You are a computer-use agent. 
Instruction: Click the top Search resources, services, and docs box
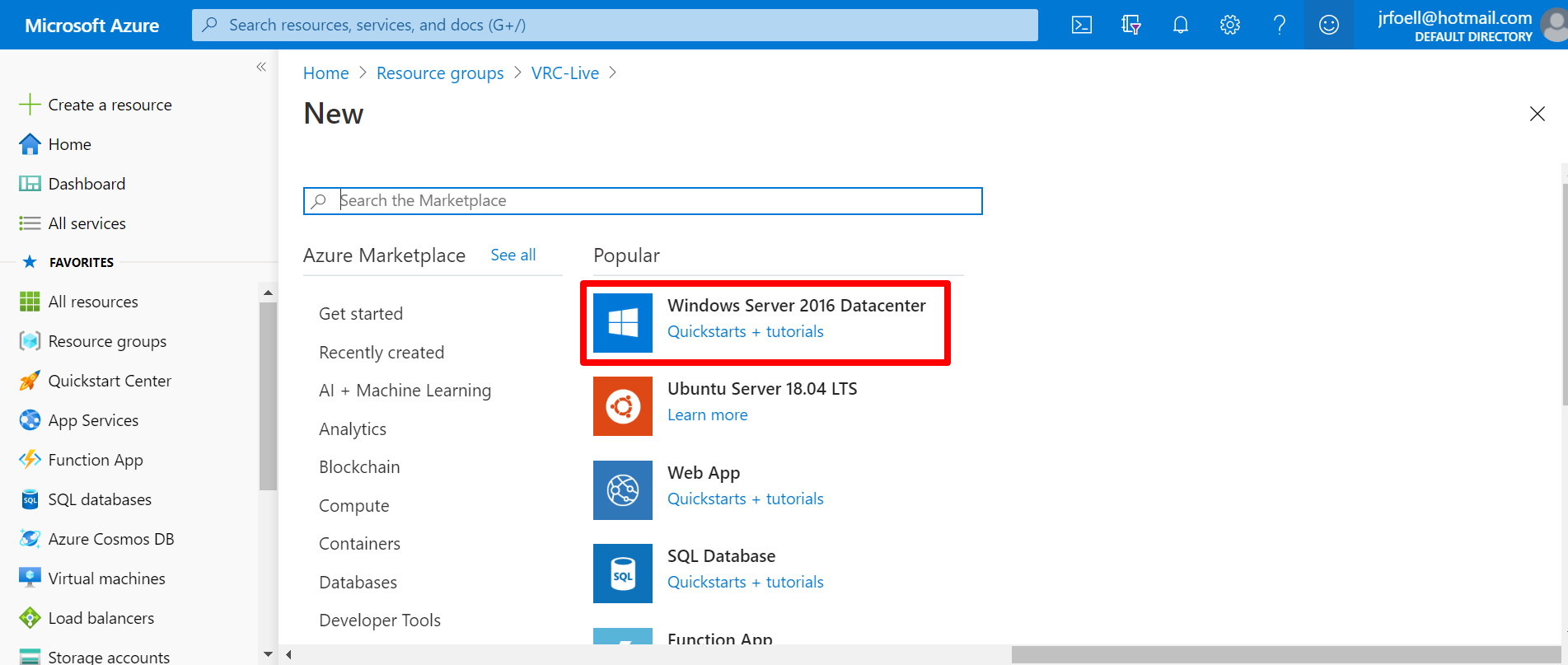click(615, 25)
